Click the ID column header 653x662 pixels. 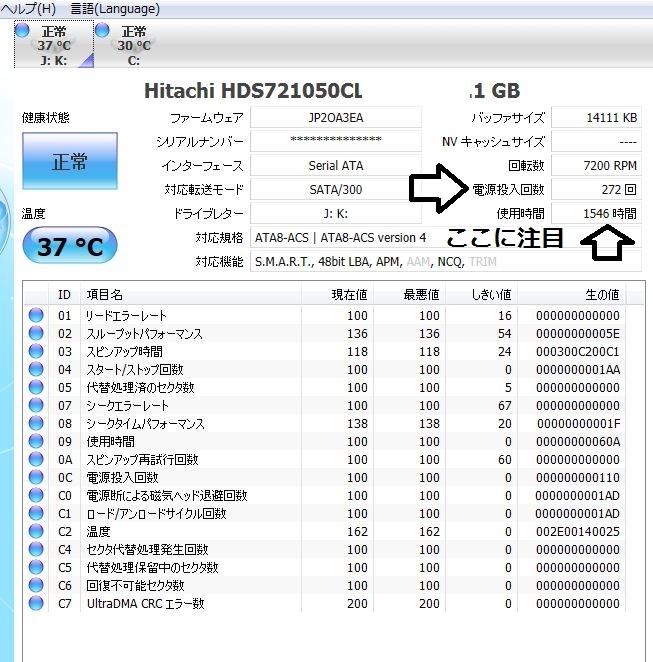coord(64,294)
